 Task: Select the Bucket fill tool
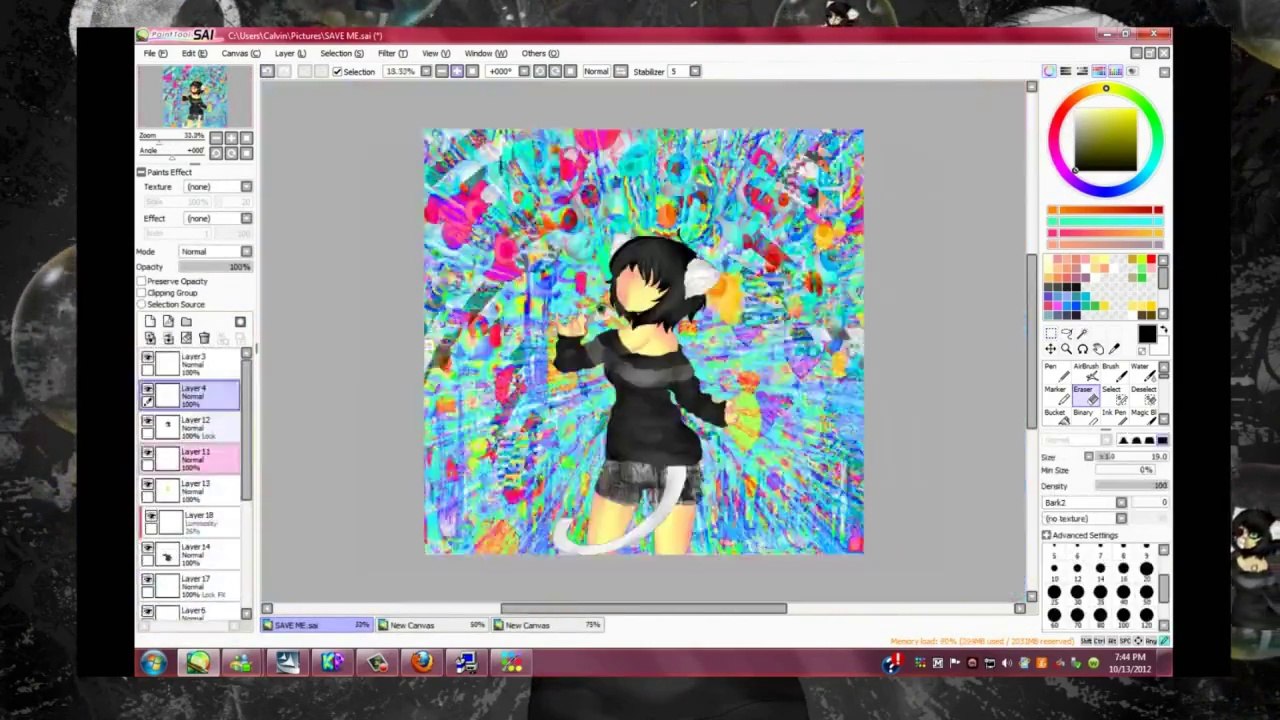(1055, 417)
